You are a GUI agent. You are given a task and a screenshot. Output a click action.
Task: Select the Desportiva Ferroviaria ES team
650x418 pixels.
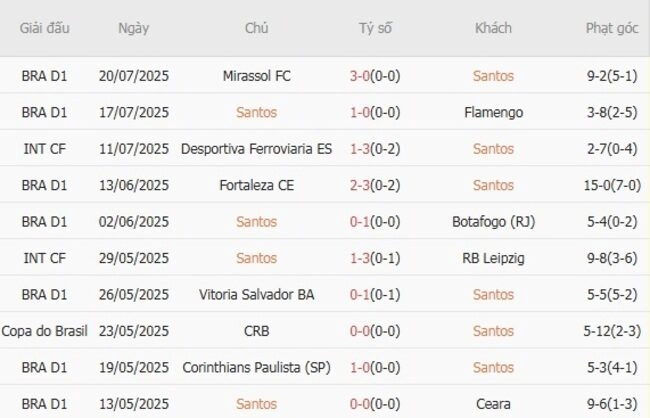click(x=257, y=149)
